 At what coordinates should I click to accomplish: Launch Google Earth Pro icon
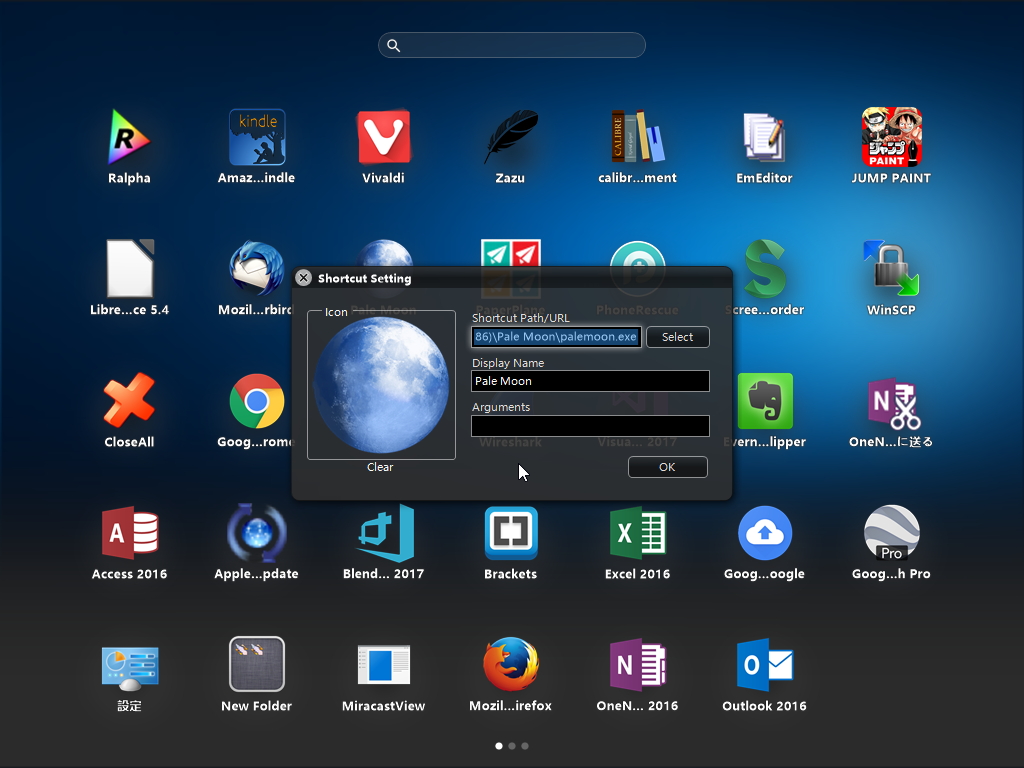click(891, 533)
